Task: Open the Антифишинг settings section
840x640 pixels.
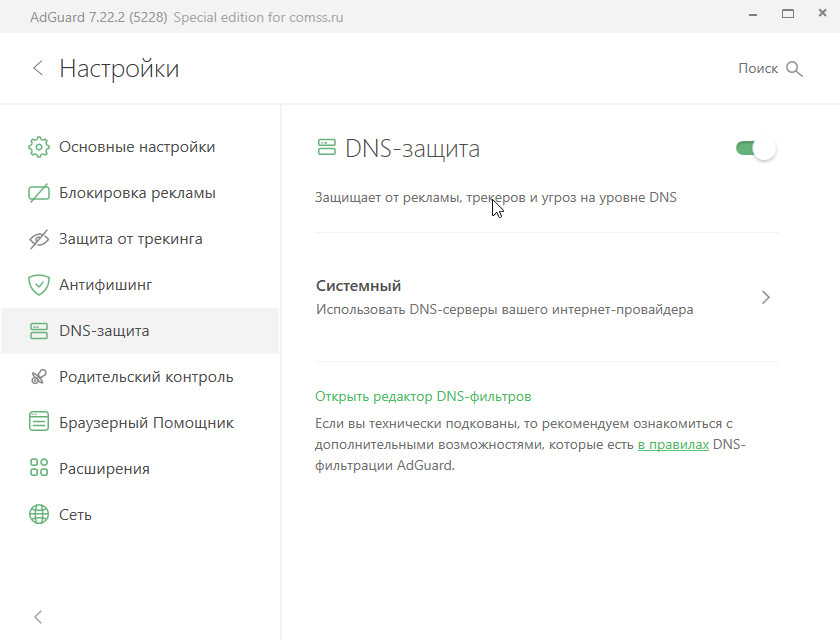Action: tap(105, 285)
